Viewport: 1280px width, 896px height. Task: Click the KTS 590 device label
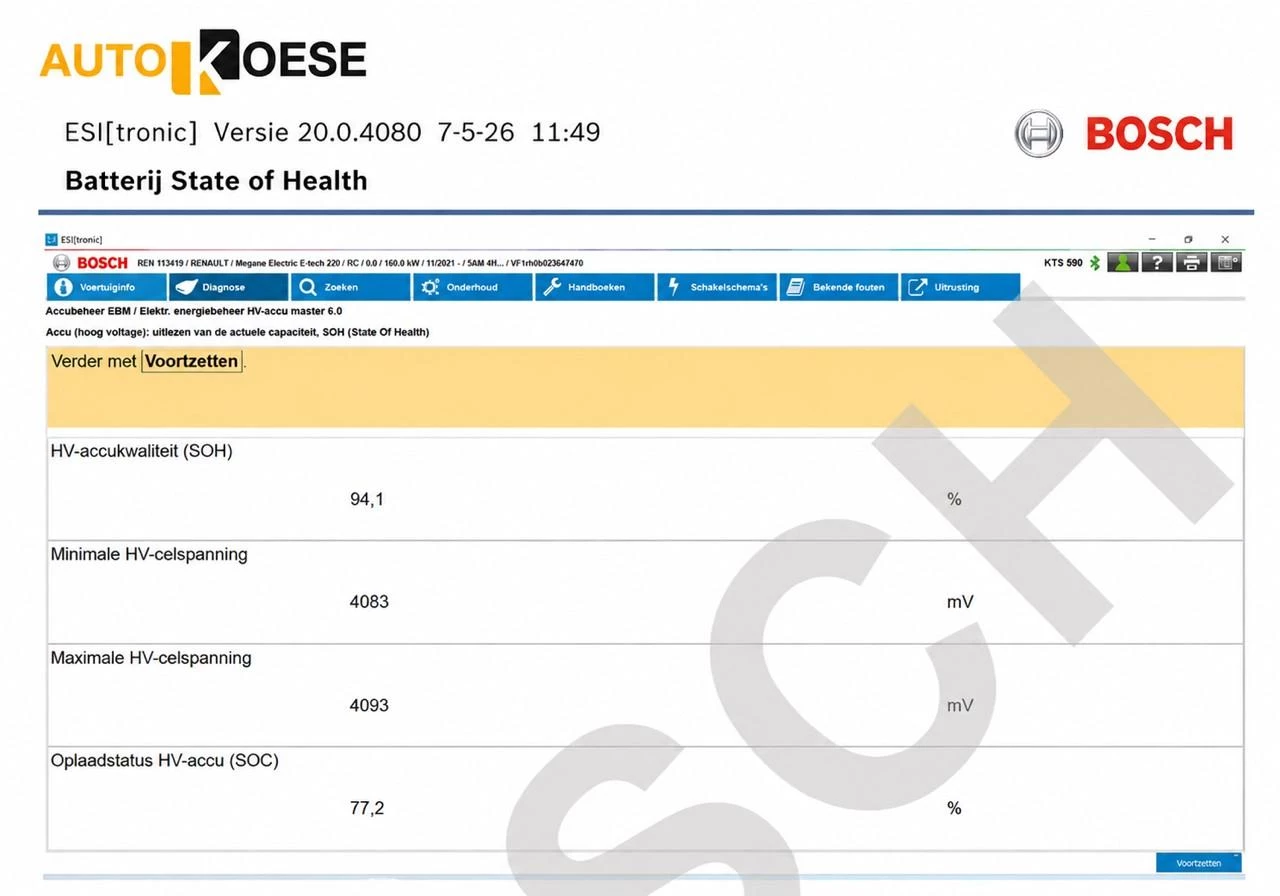coord(1063,263)
